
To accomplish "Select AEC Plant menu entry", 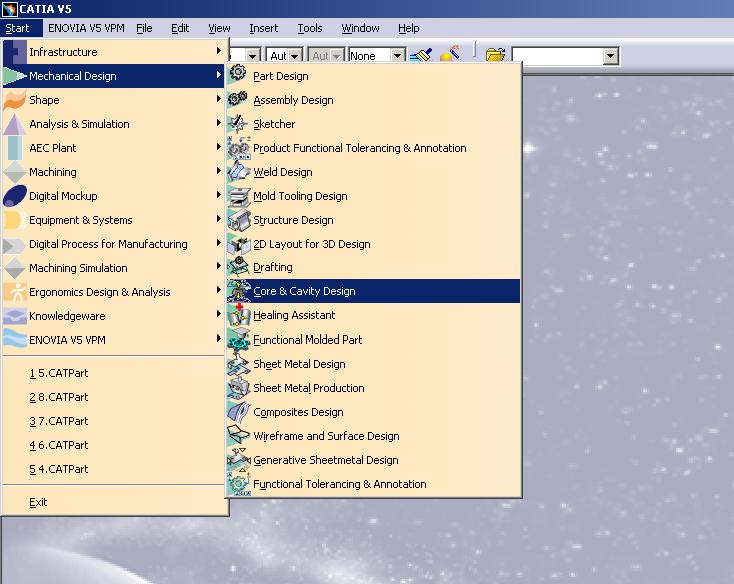I will [x=114, y=148].
